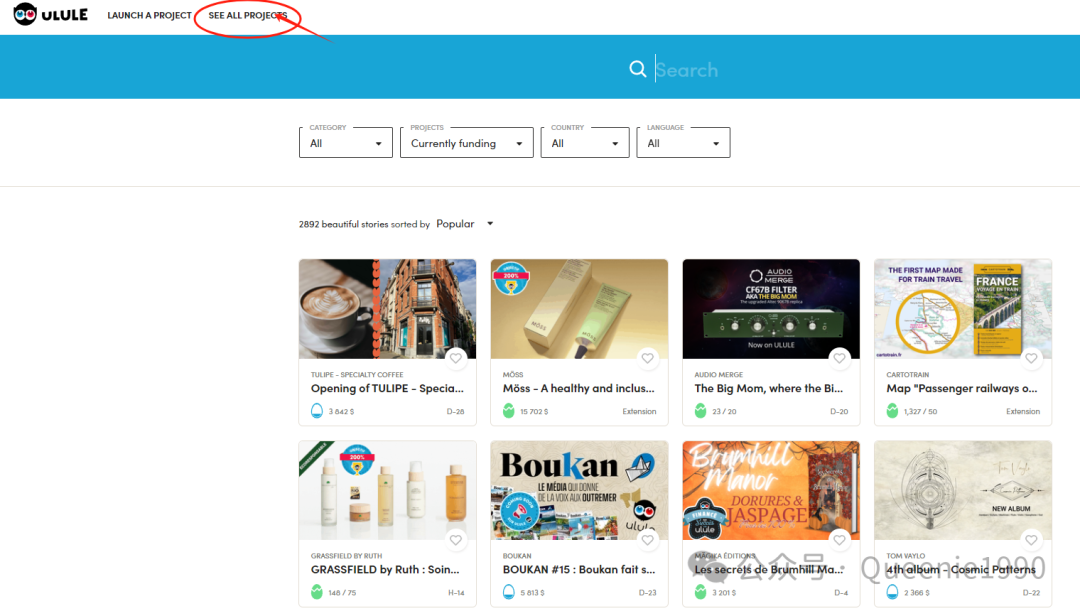This screenshot has height=611, width=1080.
Task: Click the egg icon beside 5 813 $
Action: point(509,592)
